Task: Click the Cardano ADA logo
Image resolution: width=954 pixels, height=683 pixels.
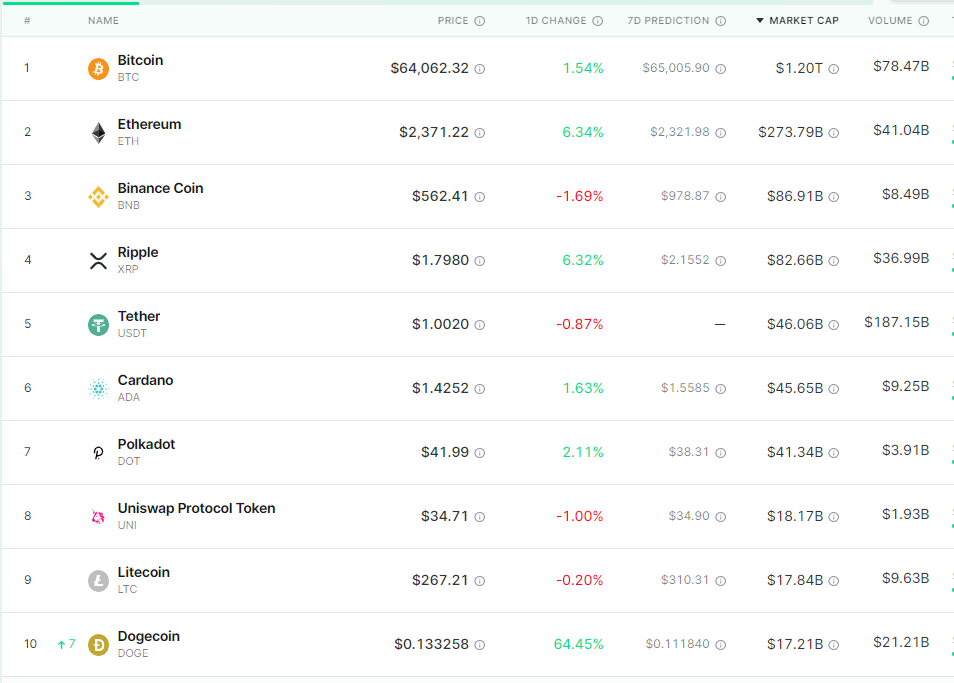Action: [x=98, y=389]
